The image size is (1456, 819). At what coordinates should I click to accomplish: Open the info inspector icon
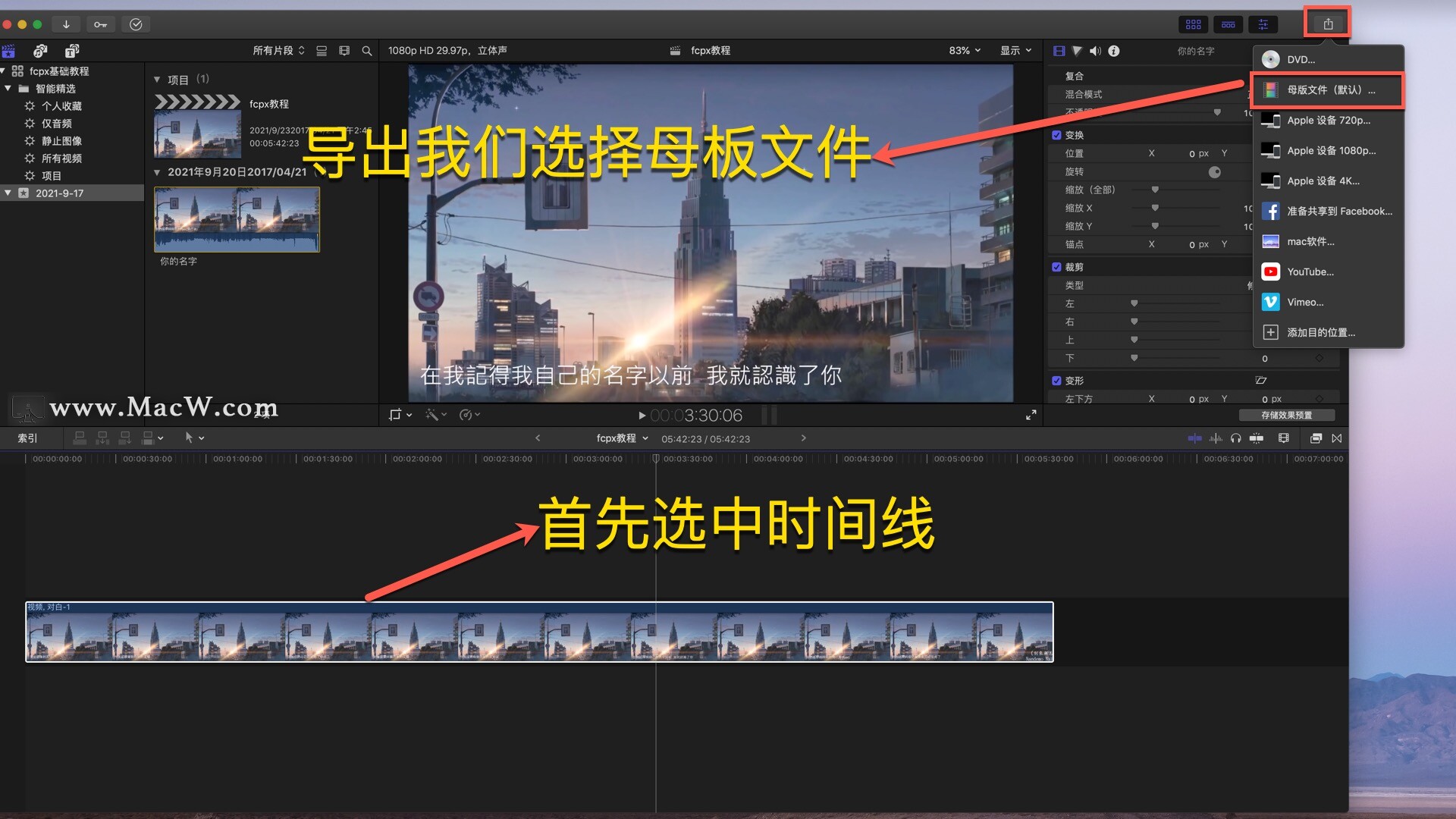pos(1113,51)
